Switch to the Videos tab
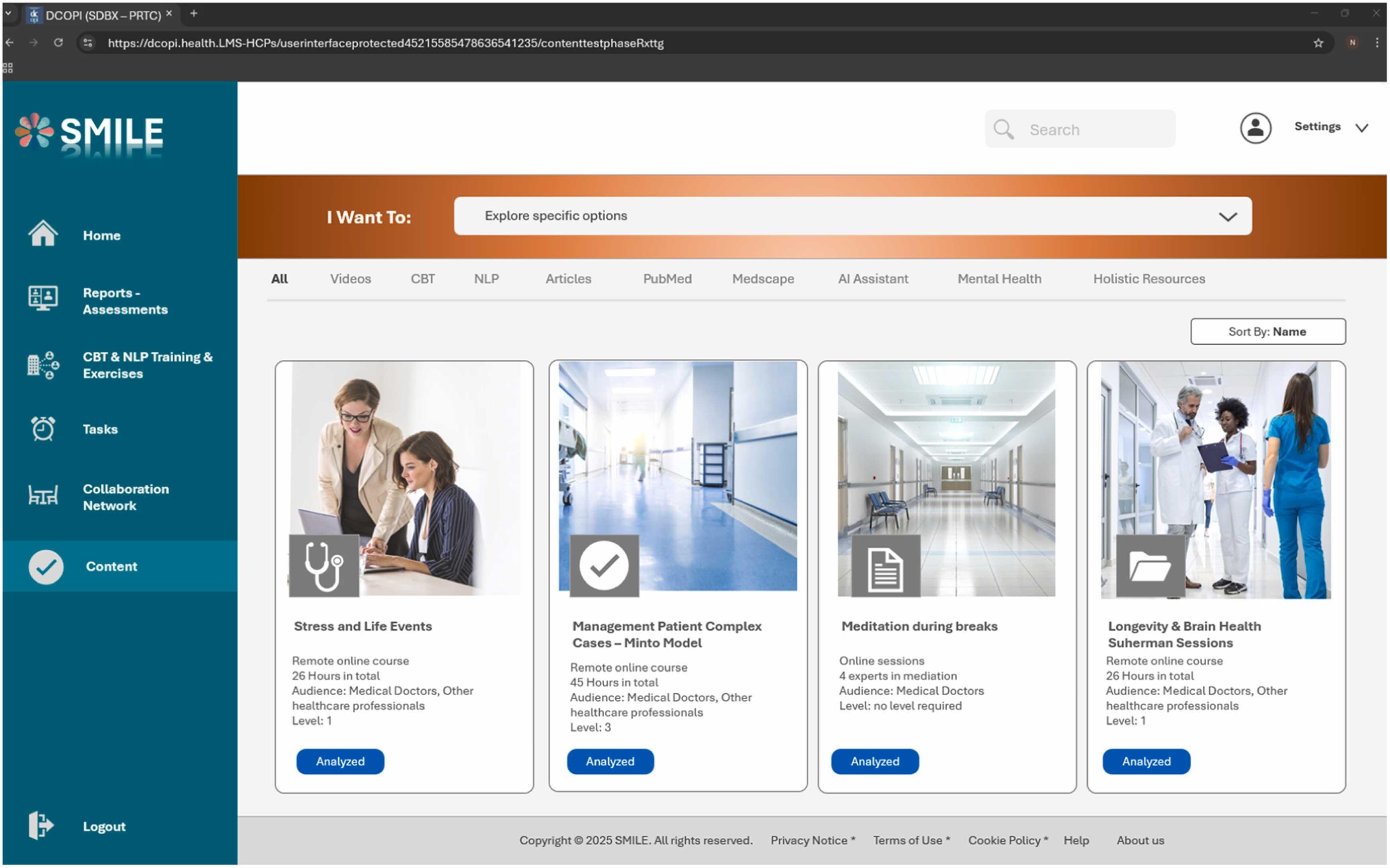This screenshot has height=868, width=1390. point(351,279)
